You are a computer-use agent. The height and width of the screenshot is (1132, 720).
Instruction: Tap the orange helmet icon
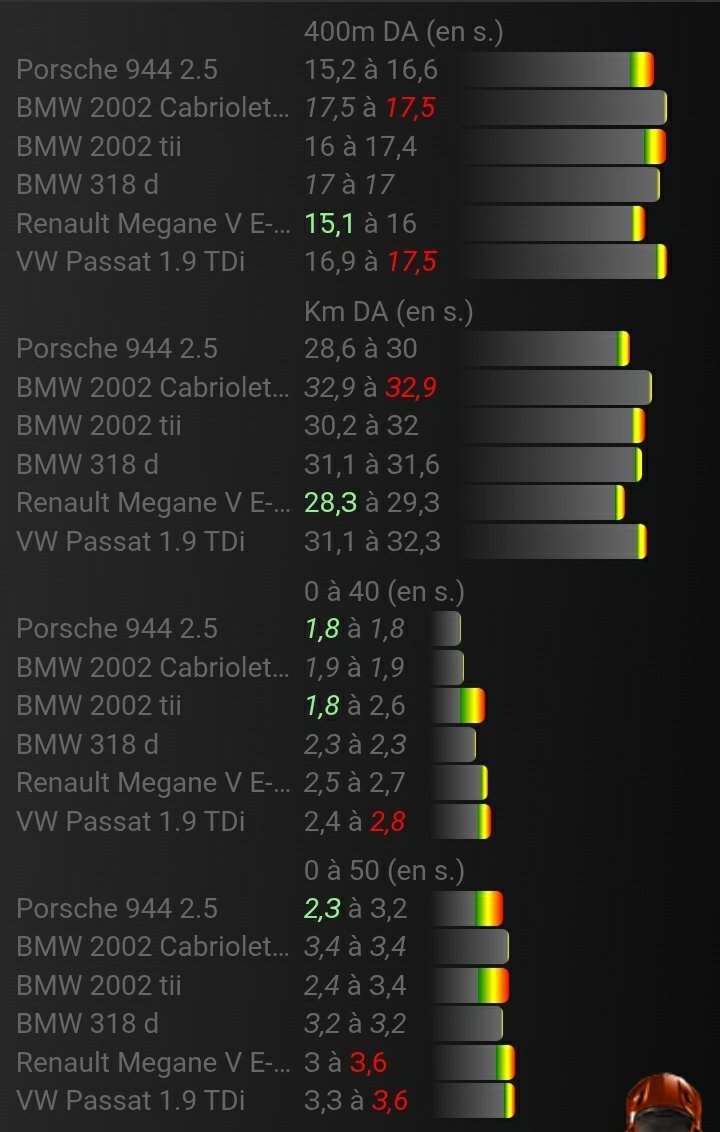point(664,1102)
